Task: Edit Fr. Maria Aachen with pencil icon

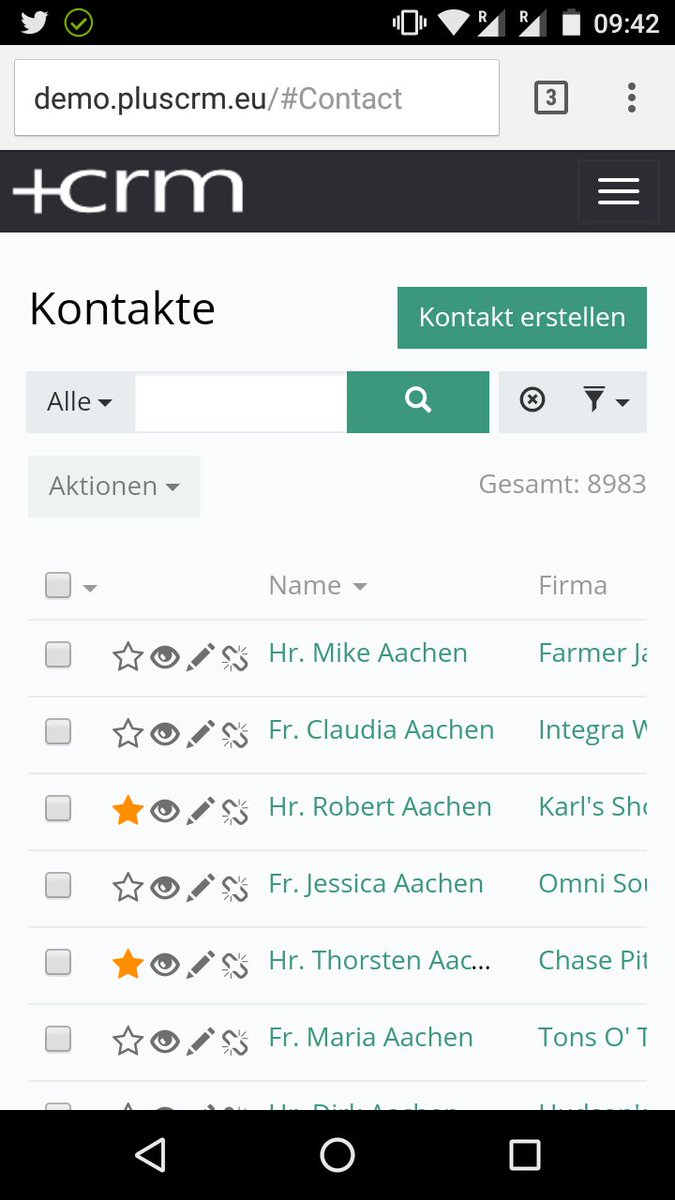Action: click(x=200, y=1042)
